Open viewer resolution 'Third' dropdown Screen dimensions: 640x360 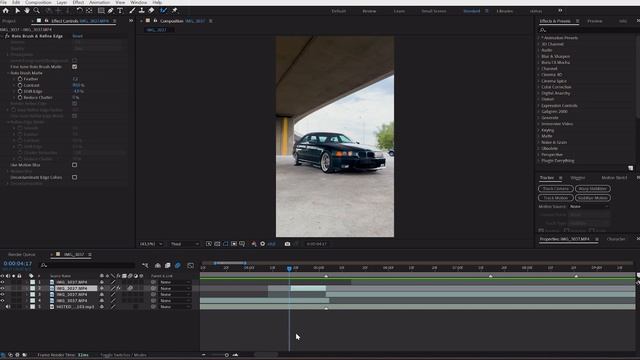pos(184,244)
